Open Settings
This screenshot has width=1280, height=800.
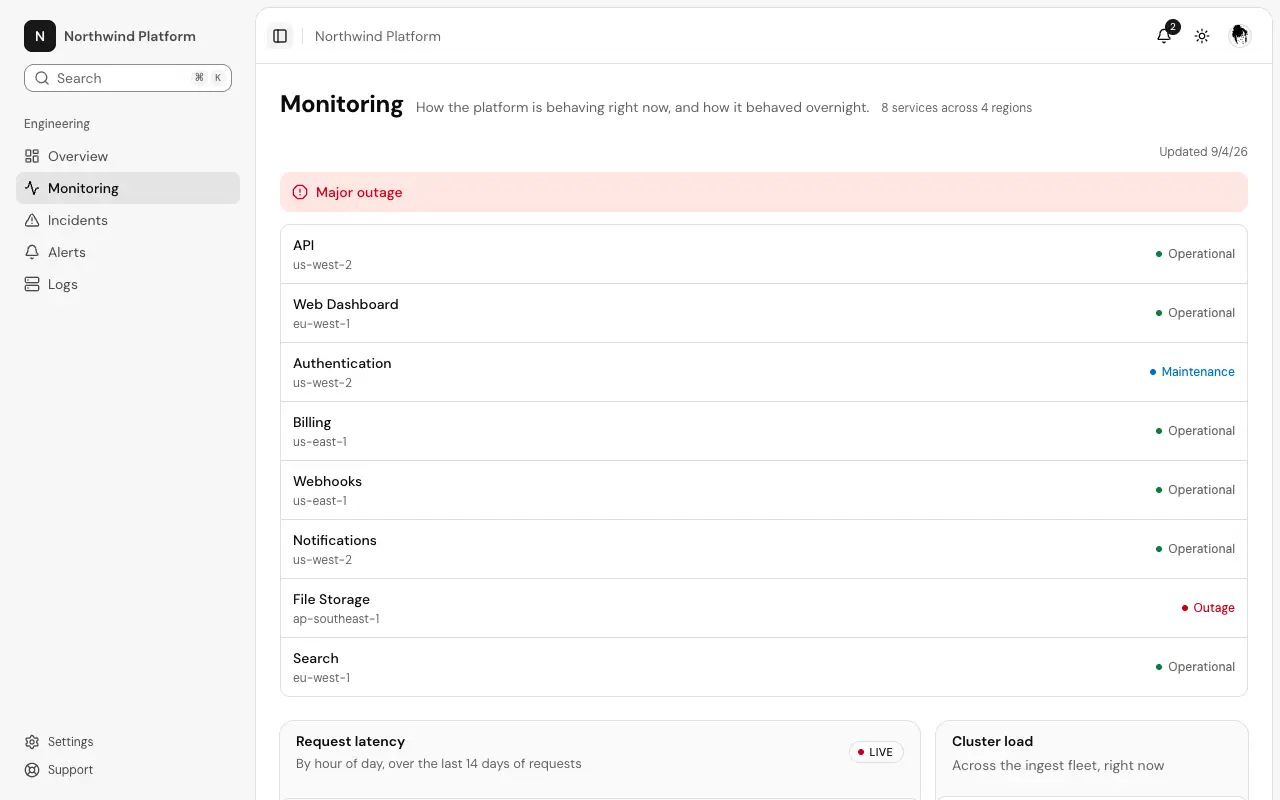tap(128, 742)
